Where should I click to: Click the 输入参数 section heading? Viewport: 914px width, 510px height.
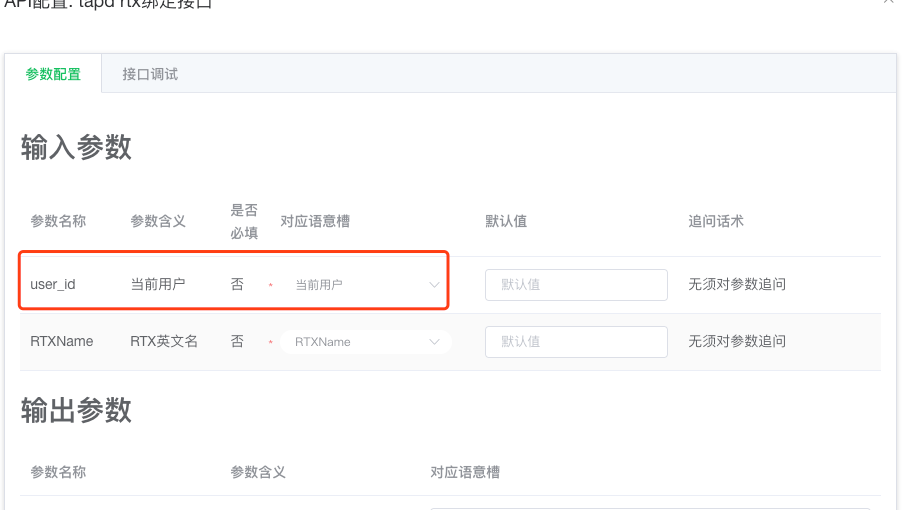76,147
